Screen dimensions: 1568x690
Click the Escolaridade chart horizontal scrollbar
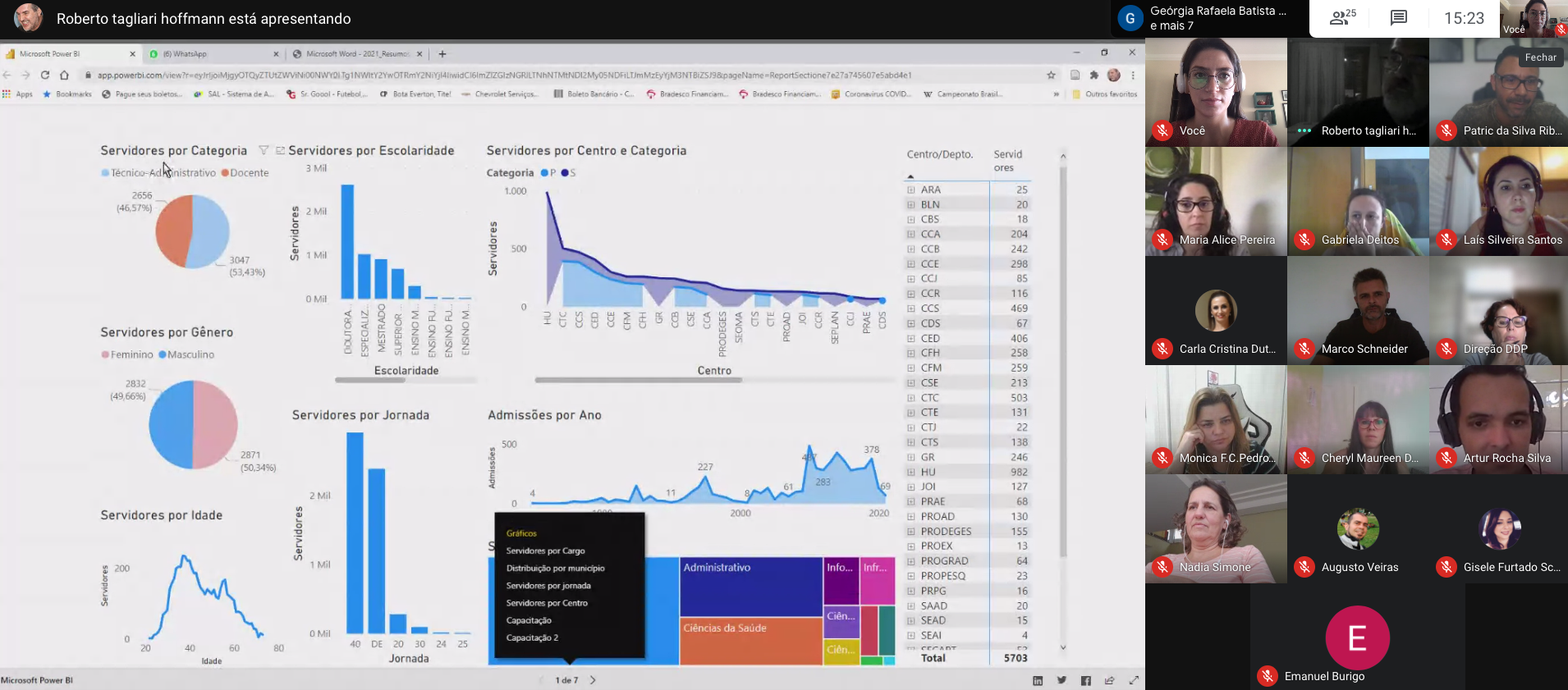coord(369,380)
